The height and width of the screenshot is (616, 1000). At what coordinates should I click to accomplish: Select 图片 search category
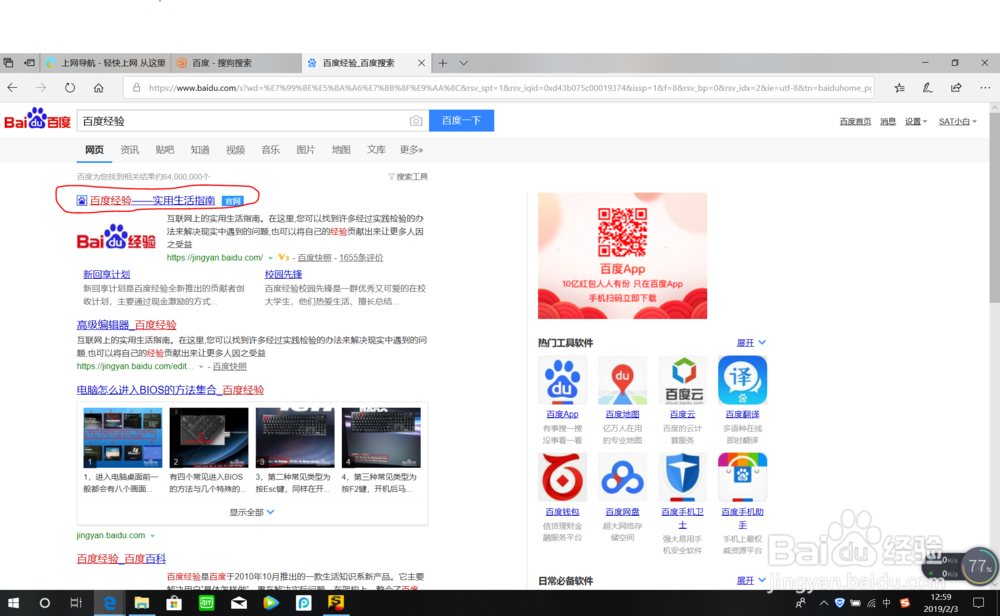coord(305,150)
